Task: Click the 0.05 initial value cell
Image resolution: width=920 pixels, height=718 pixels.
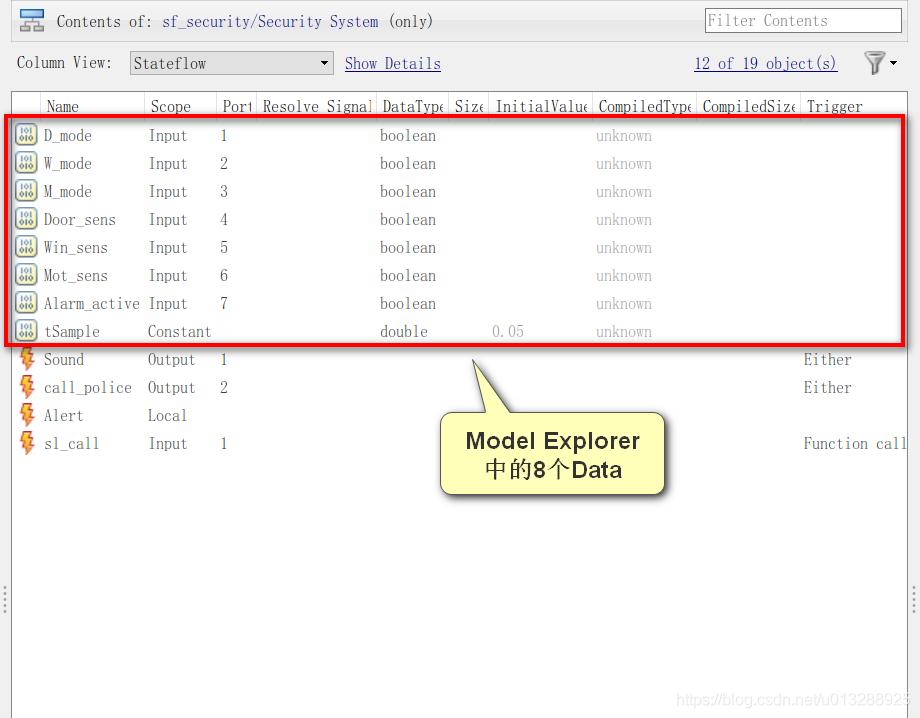Action: 508,331
